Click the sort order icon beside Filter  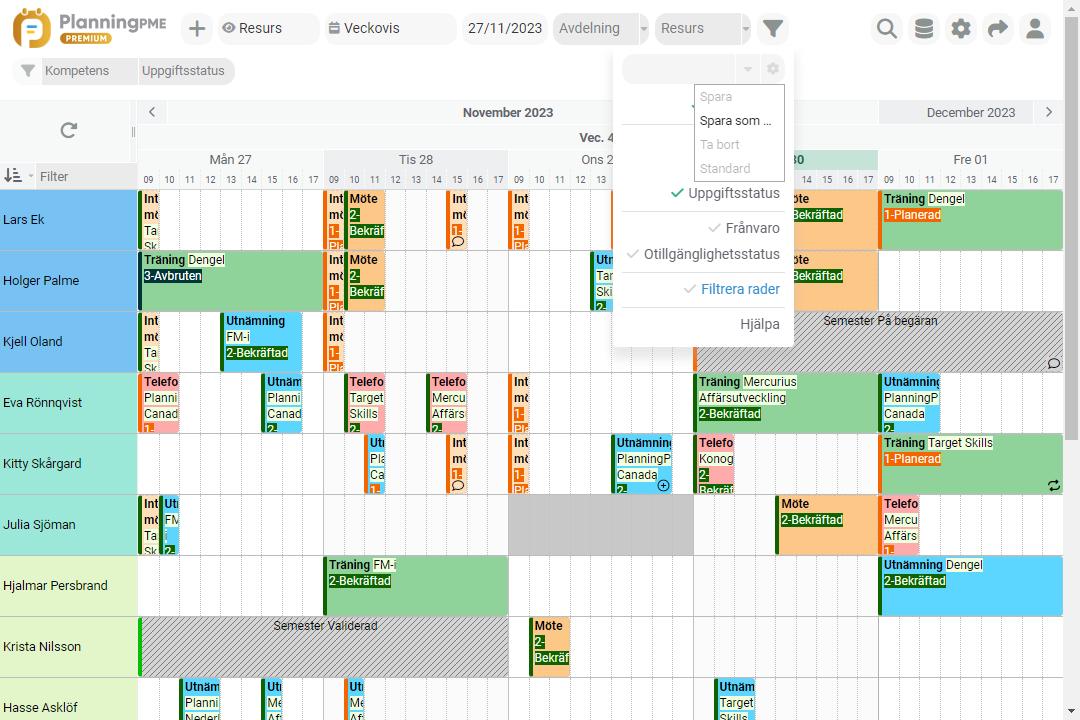click(12, 176)
